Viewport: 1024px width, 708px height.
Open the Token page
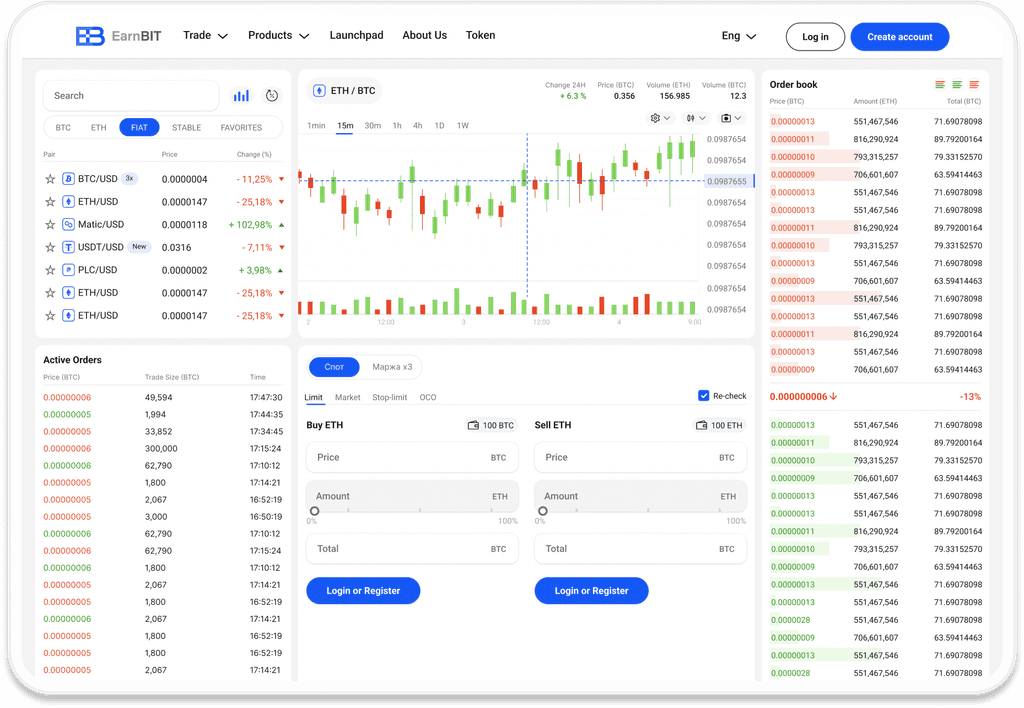[x=481, y=35]
